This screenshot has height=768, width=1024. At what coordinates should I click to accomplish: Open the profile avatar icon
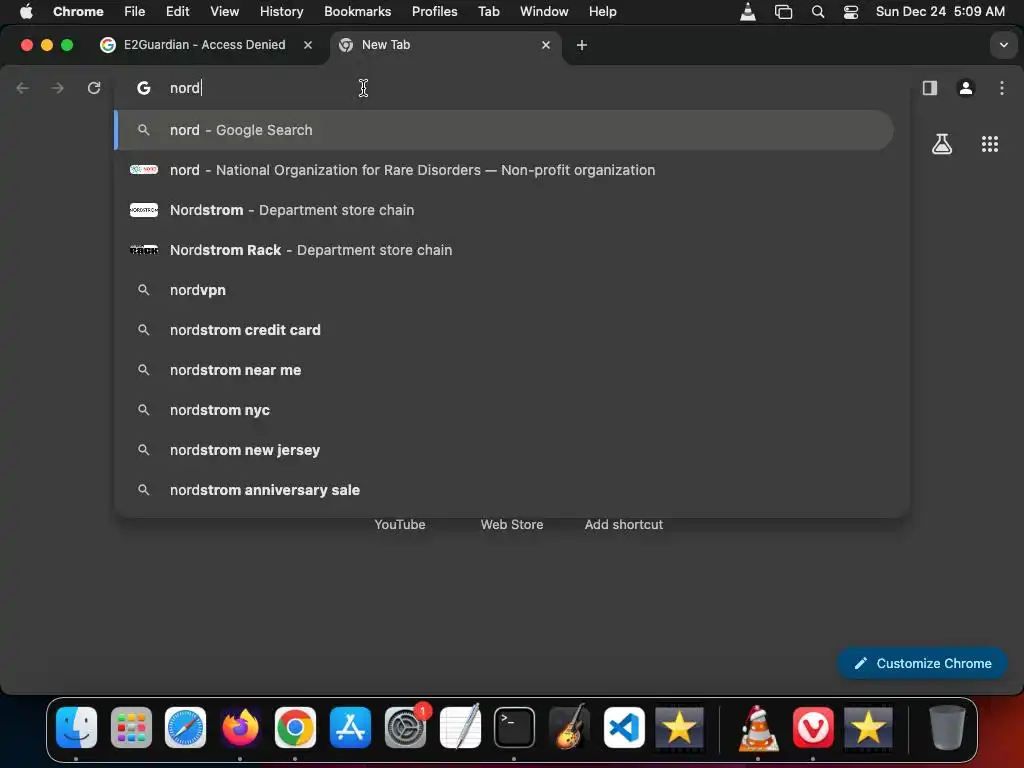coord(966,88)
